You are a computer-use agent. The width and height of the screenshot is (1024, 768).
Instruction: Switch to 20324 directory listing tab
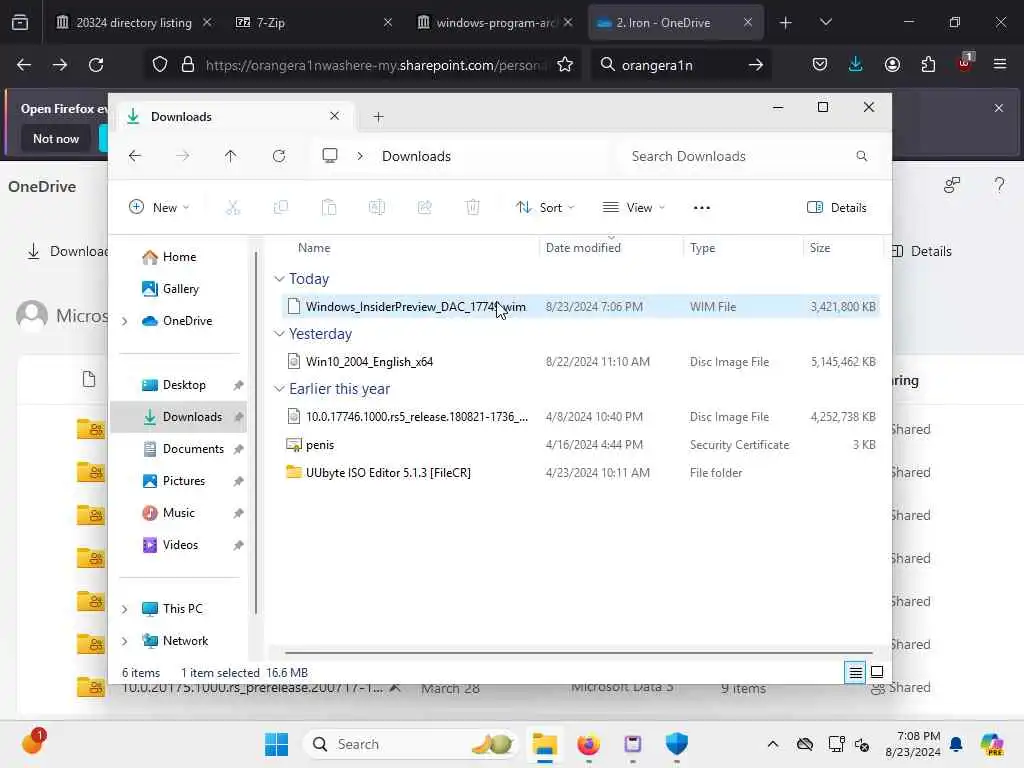tap(134, 22)
